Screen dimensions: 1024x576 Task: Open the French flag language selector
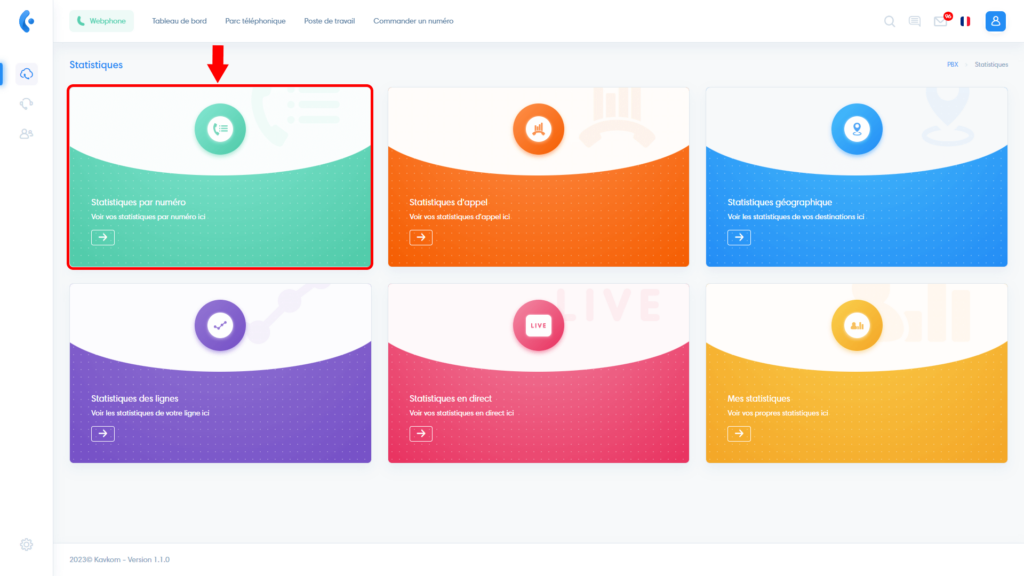click(x=965, y=21)
